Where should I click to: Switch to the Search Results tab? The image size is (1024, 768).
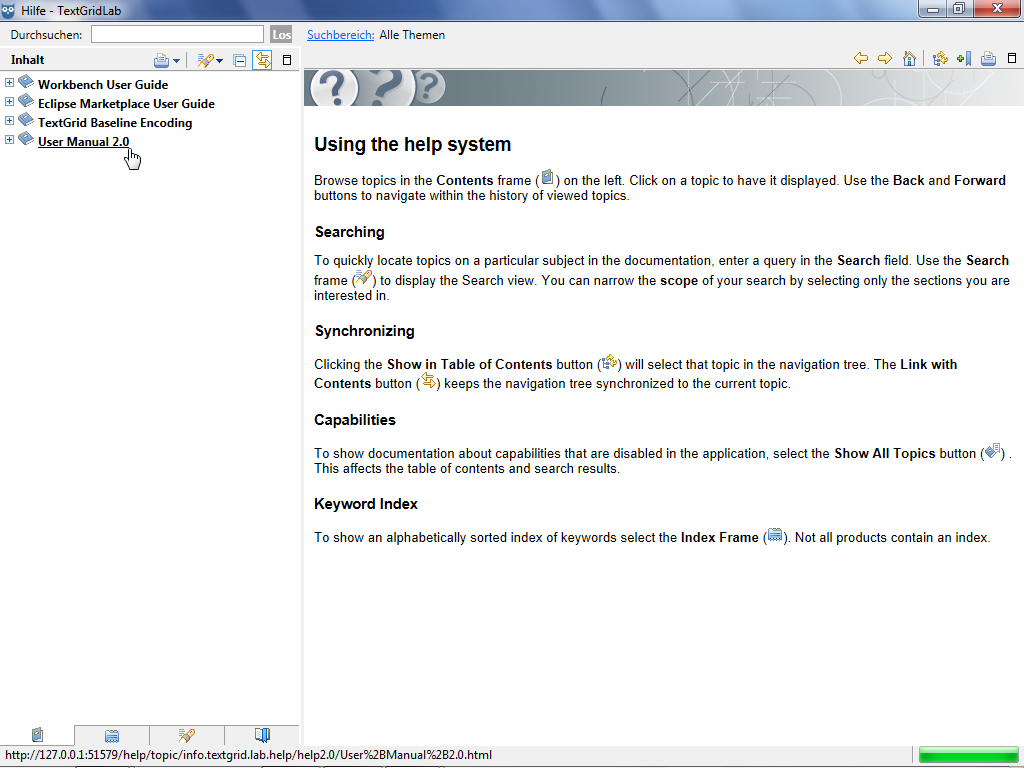[187, 736]
